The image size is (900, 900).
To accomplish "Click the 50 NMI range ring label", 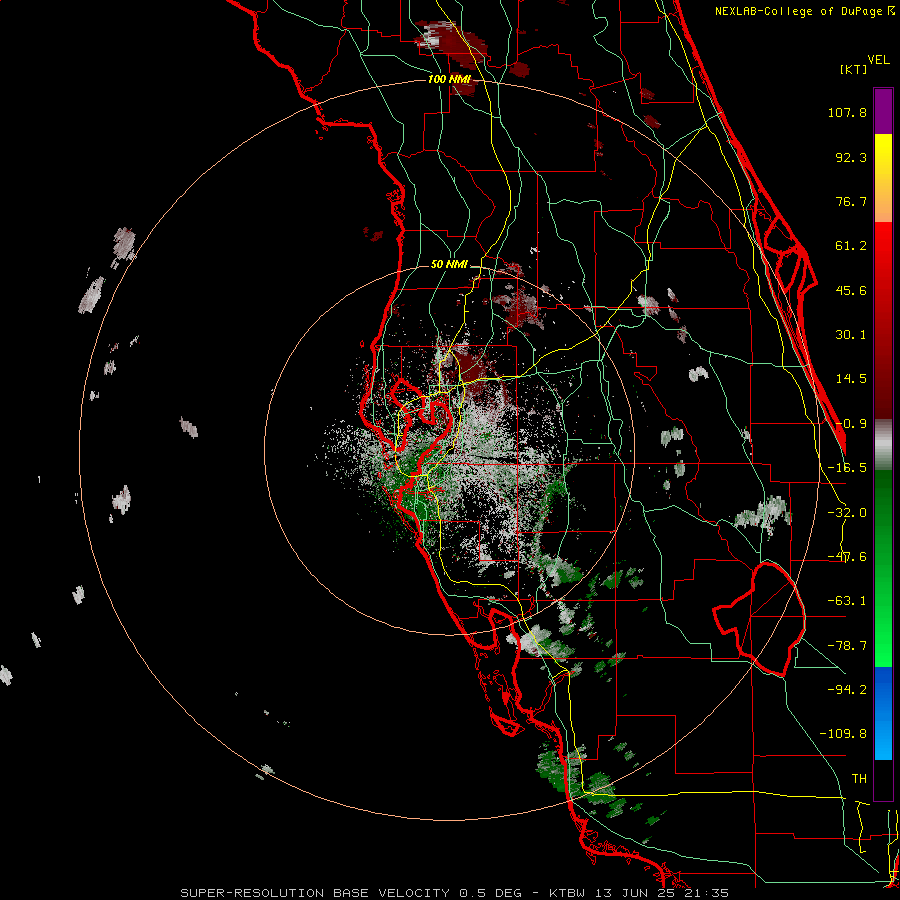I will pyautogui.click(x=449, y=264).
